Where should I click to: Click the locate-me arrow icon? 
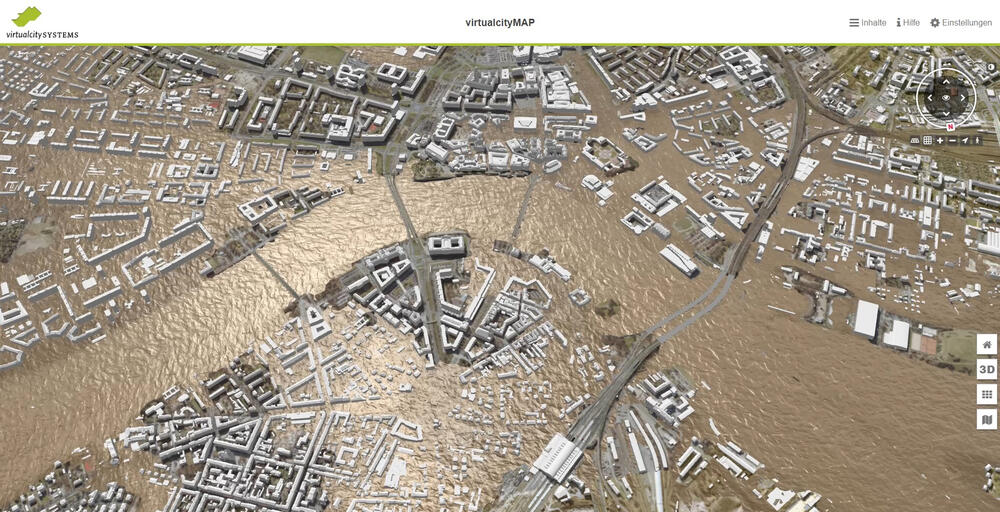pyautogui.click(x=965, y=141)
